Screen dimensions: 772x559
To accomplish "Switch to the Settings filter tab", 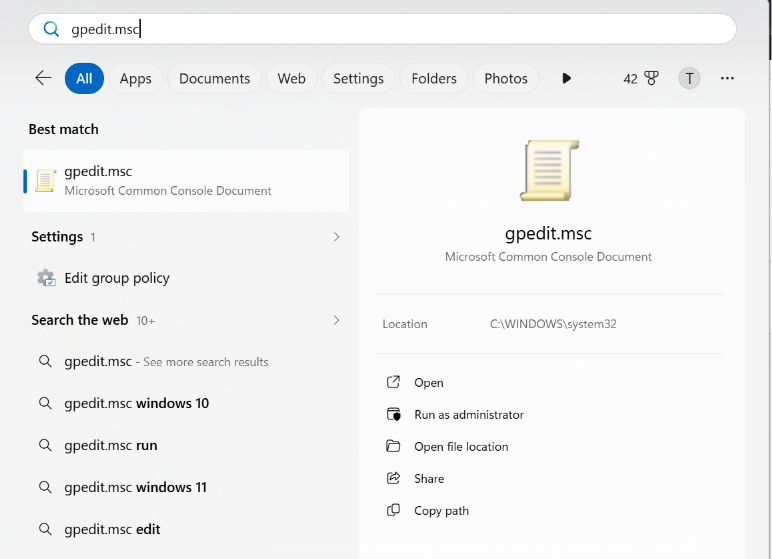I will (358, 78).
